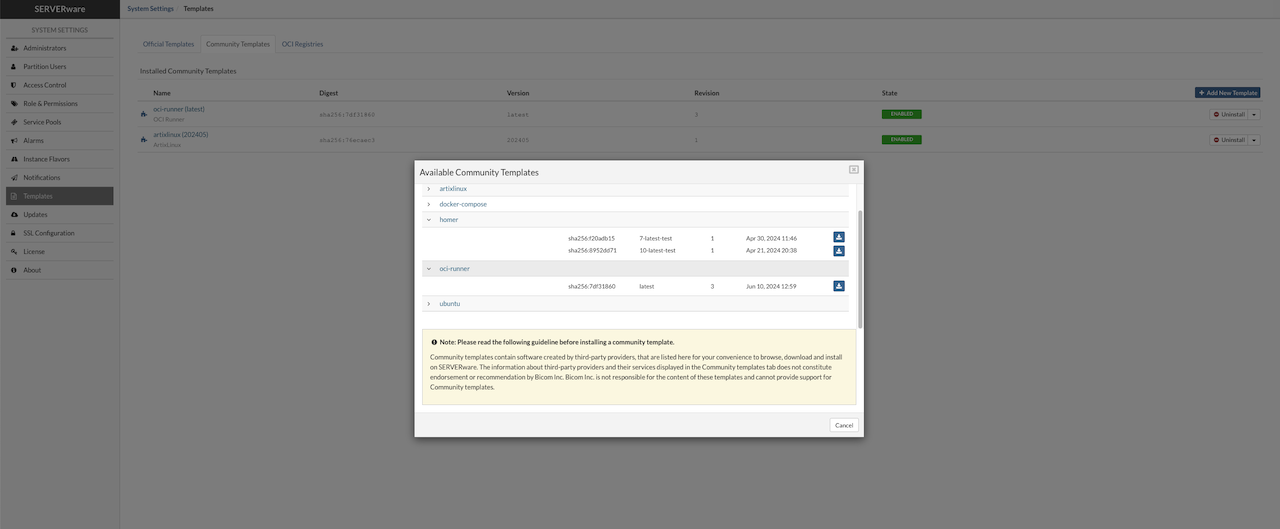The image size is (1280, 529).
Task: Click the Updates cloud icon
Action: click(x=14, y=215)
